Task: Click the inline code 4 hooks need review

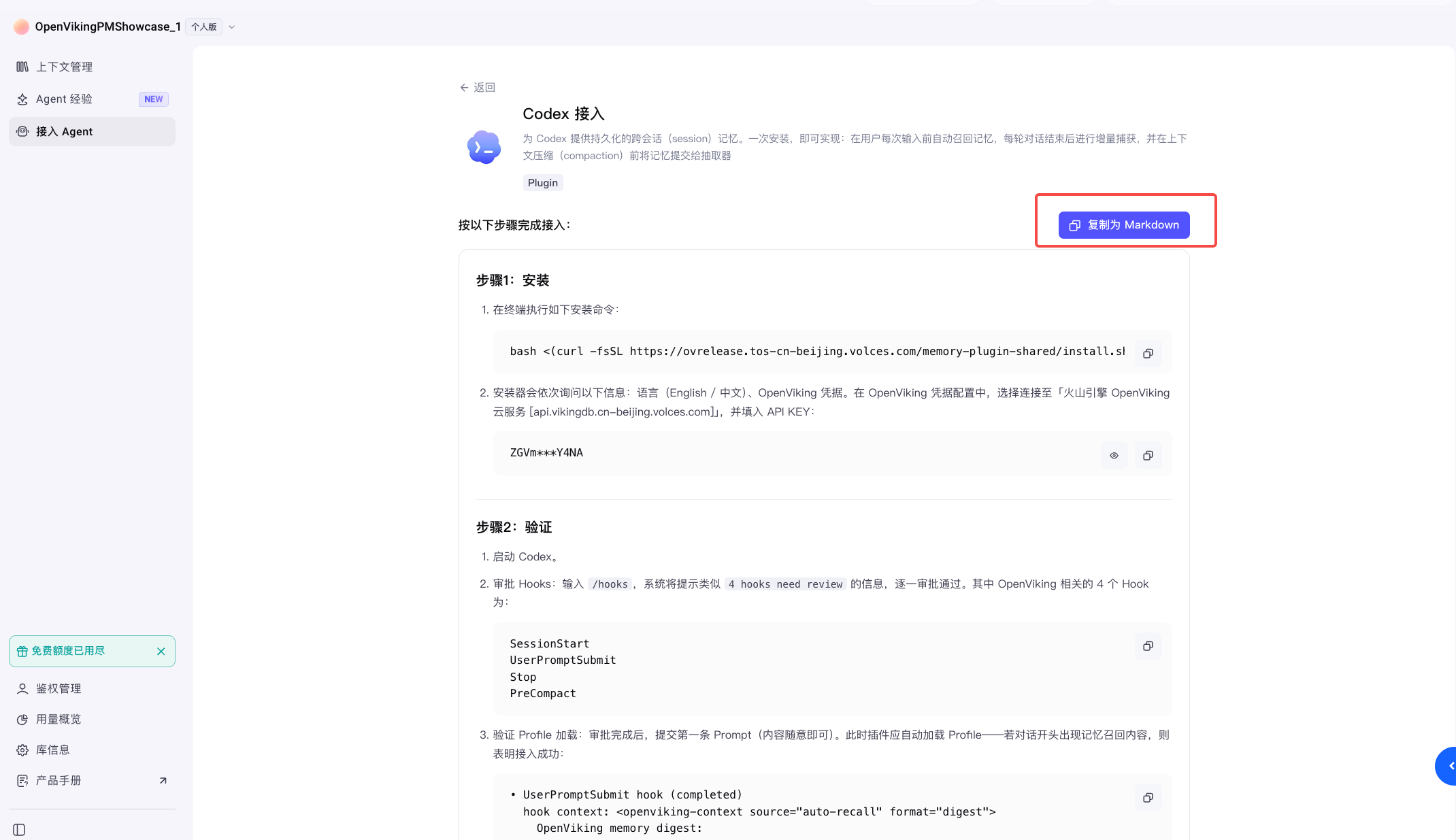Action: [x=785, y=584]
